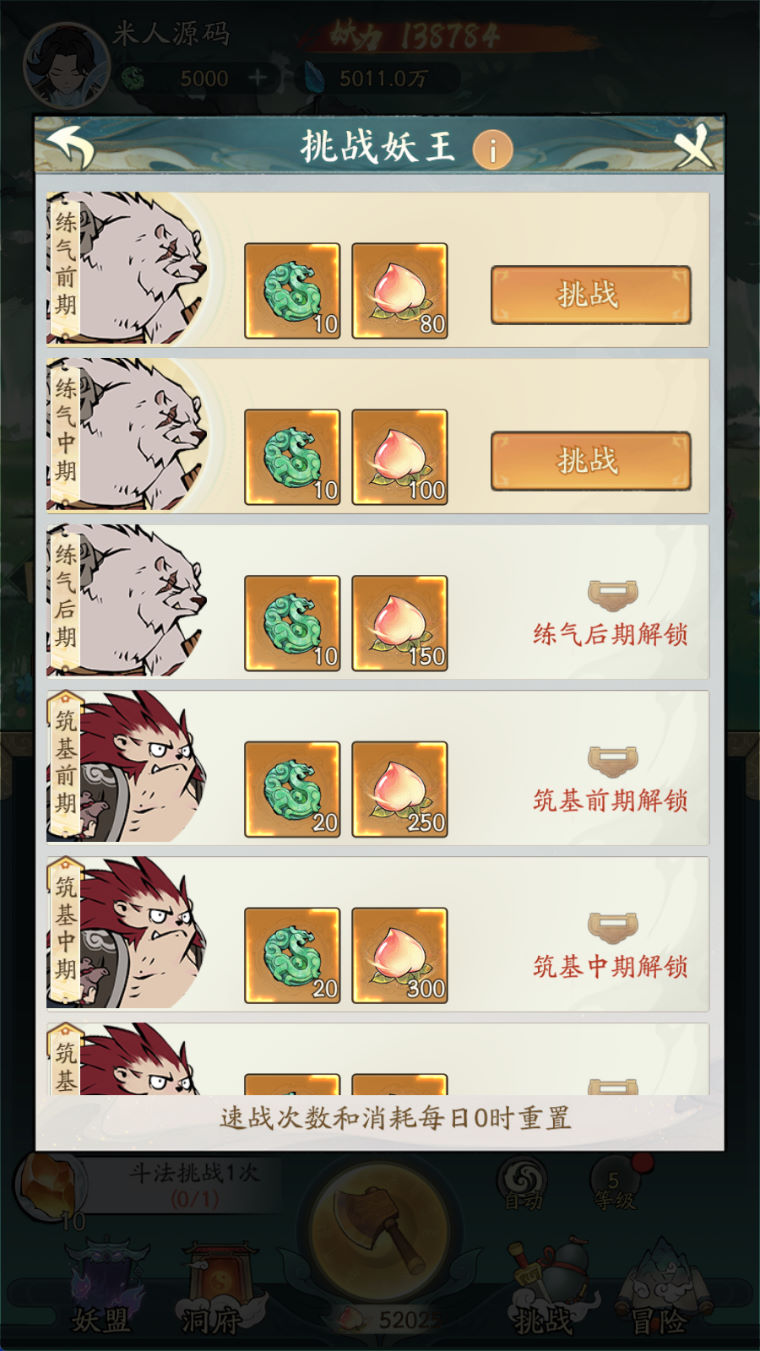
Task: Close the 挑战妖王 dialog with the X
Action: [x=695, y=147]
